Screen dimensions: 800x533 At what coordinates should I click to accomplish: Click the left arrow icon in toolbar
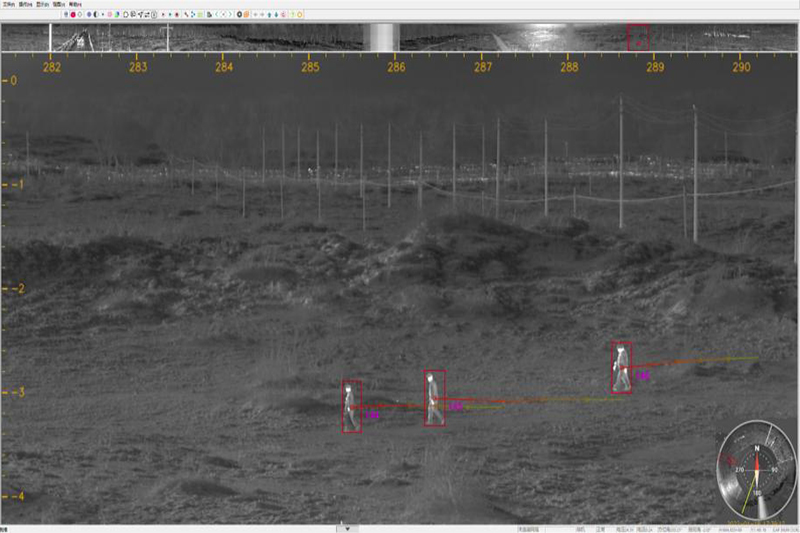(x=257, y=15)
